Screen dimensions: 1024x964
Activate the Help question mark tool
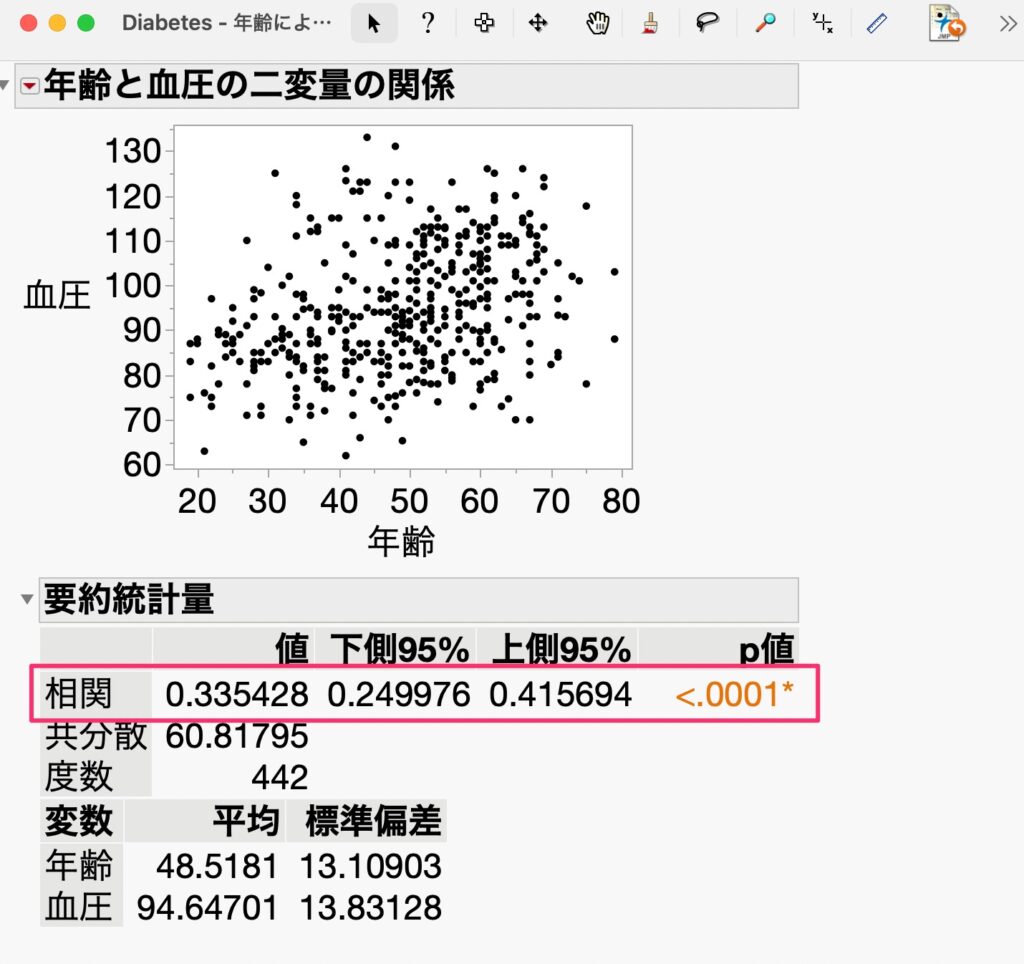tap(428, 24)
